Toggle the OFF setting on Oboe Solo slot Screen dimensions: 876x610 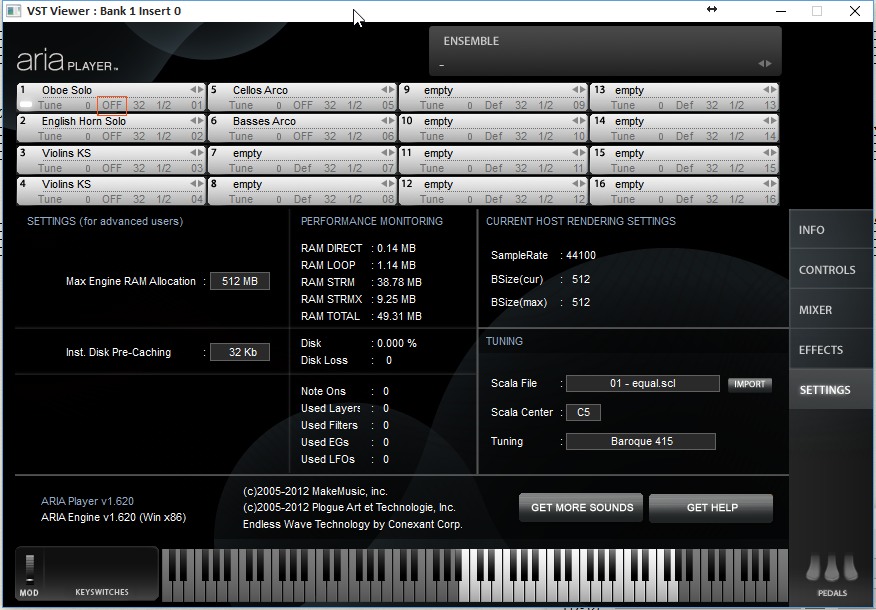click(x=112, y=105)
